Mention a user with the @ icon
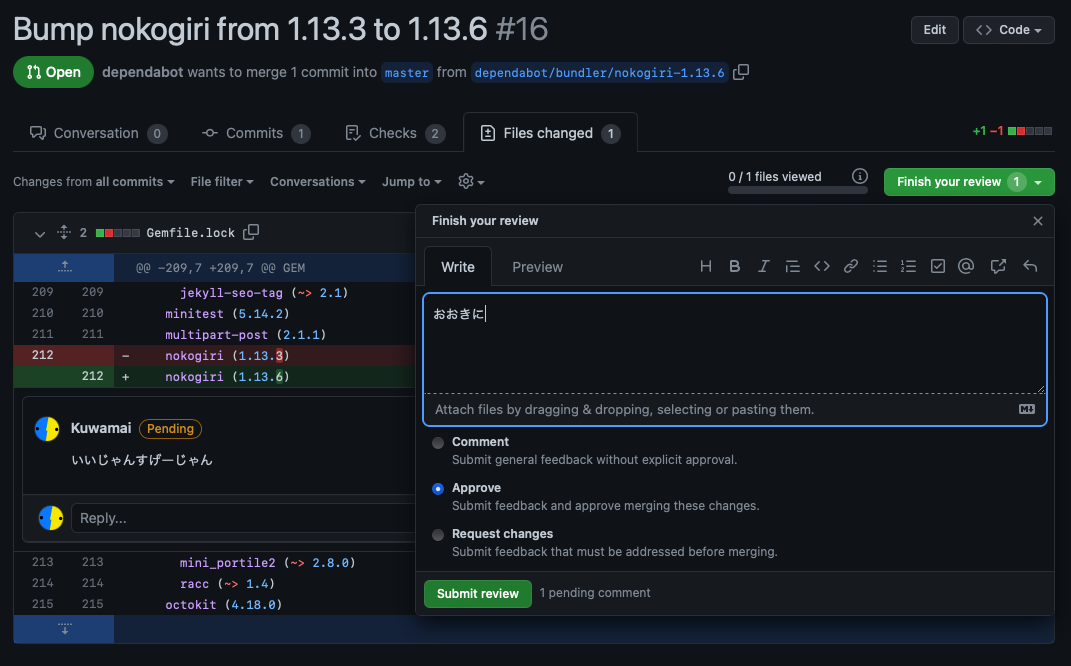Viewport: 1071px width, 666px height. pyautogui.click(x=966, y=266)
